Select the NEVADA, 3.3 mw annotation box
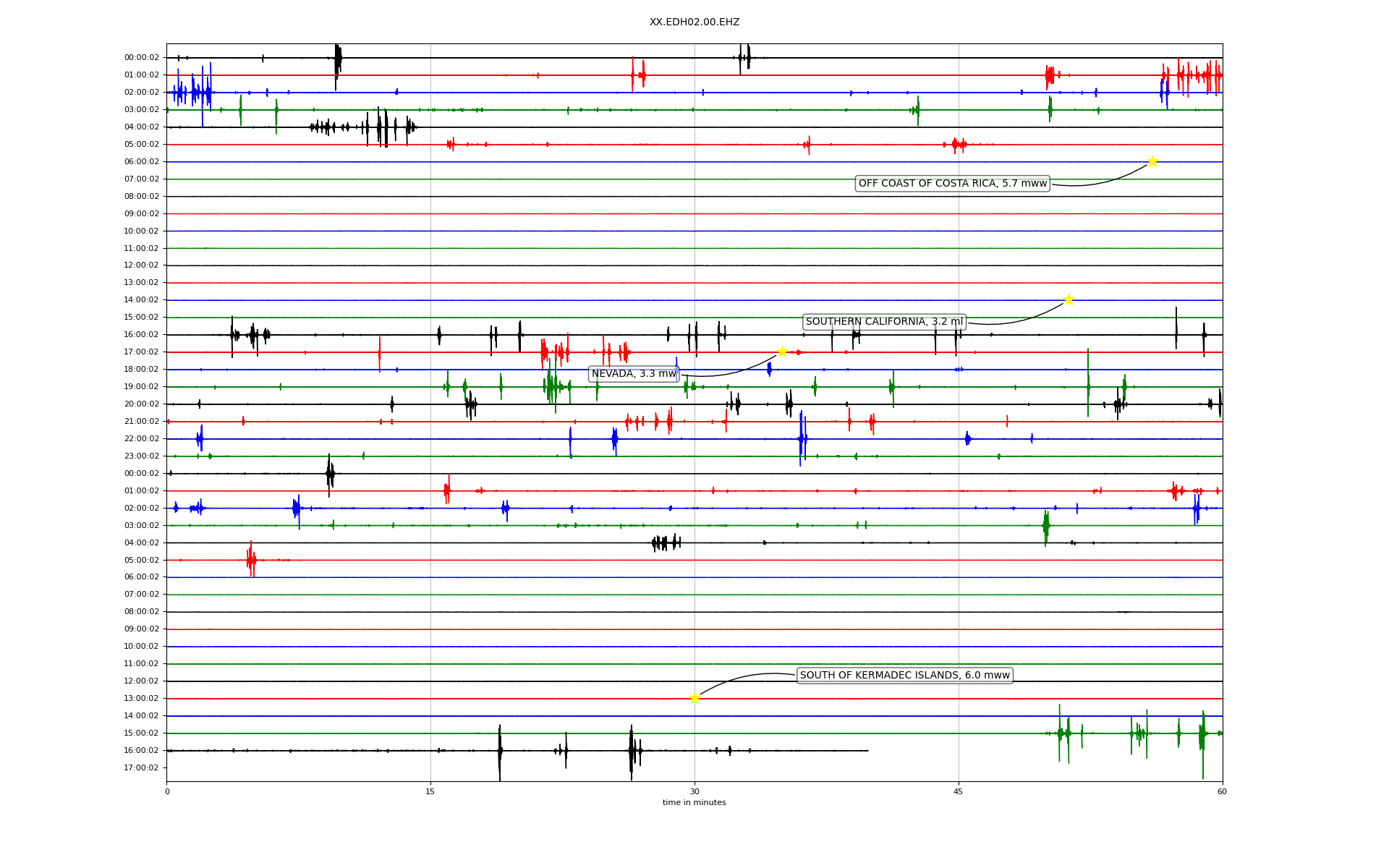The image size is (1389, 868). [x=634, y=374]
